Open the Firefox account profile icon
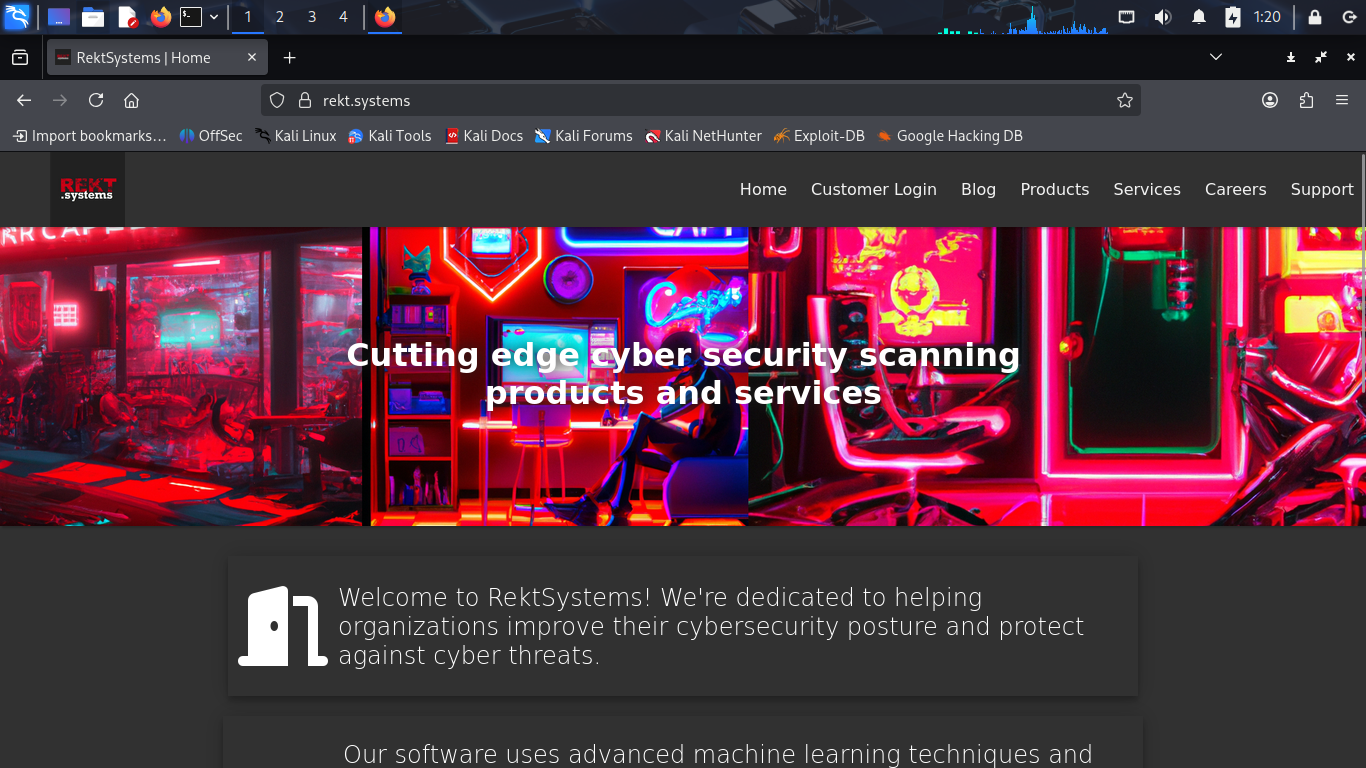This screenshot has width=1366, height=768. point(1270,100)
